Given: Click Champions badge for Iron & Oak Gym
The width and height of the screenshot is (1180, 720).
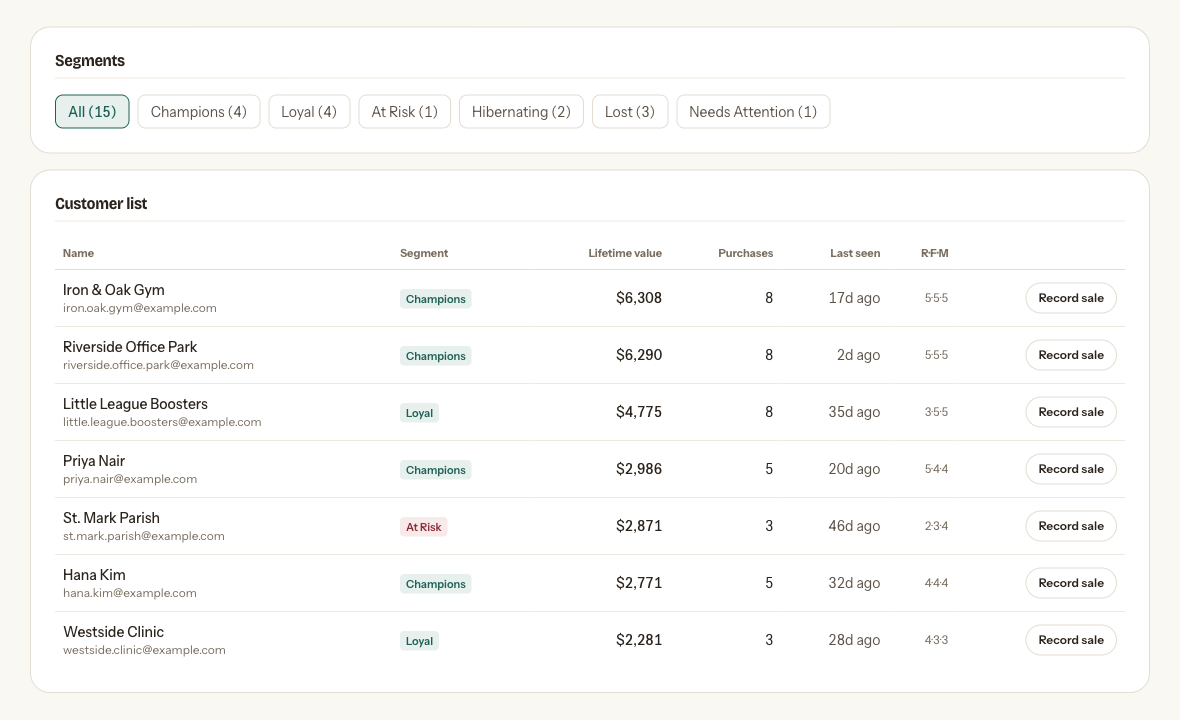Looking at the screenshot, I should tap(436, 299).
